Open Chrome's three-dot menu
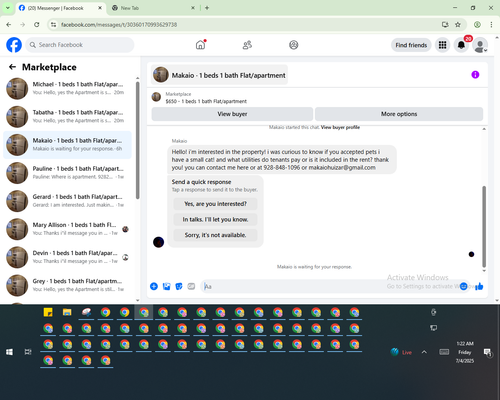500x400 pixels. [491, 24]
